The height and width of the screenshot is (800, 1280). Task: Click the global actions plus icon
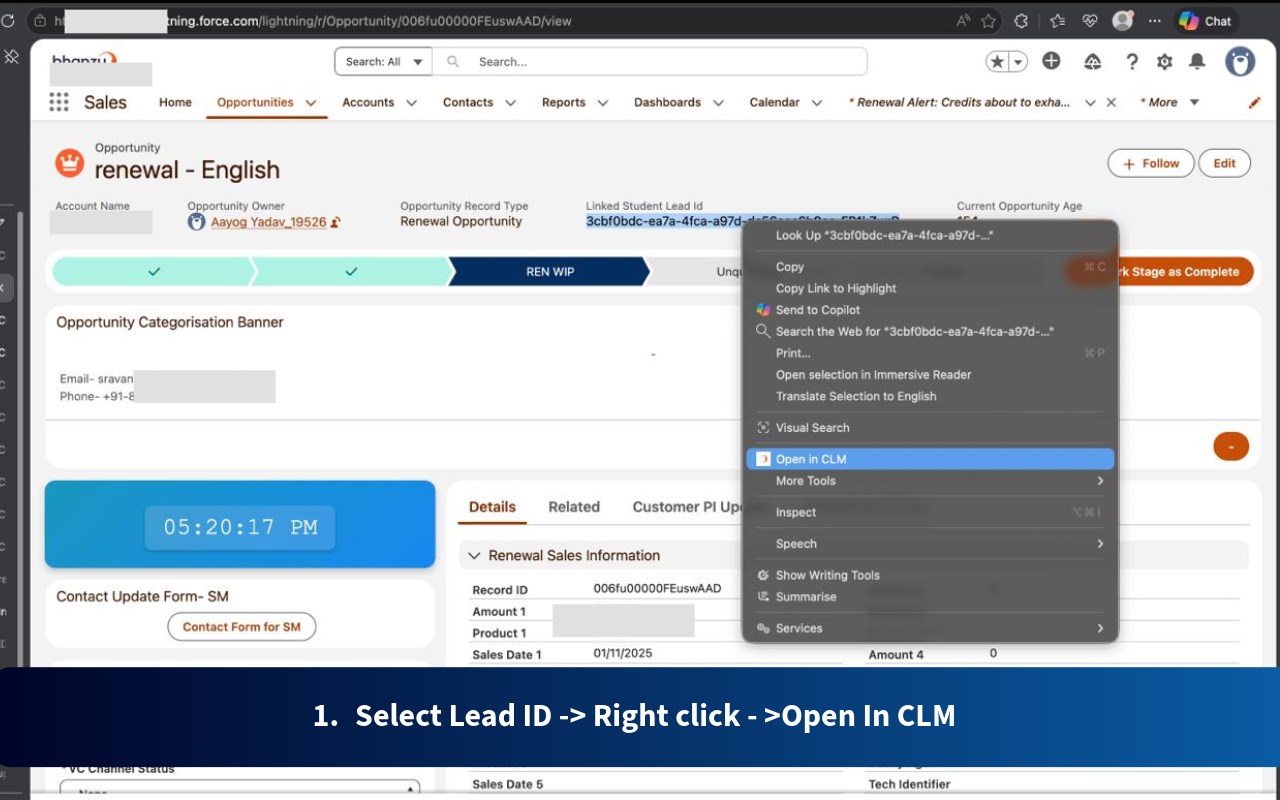pos(1051,61)
